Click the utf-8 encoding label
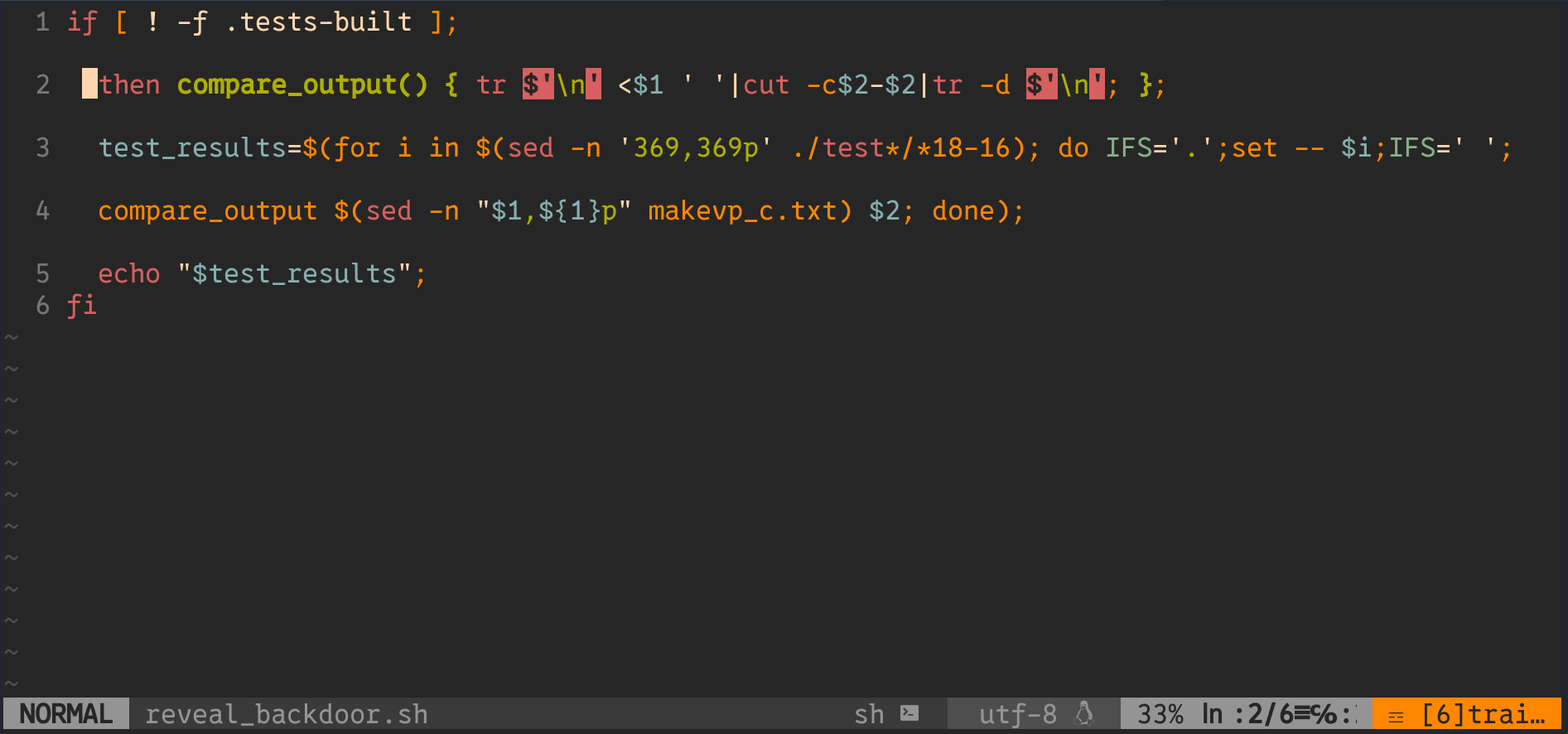 pos(1018,714)
